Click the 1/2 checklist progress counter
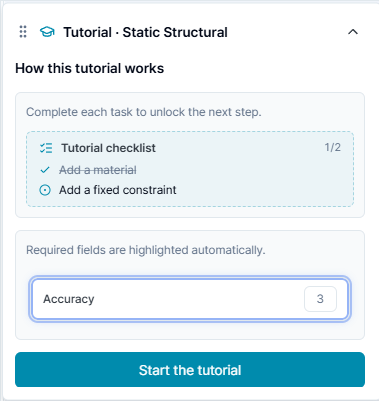Image resolution: width=379 pixels, height=401 pixels. click(332, 147)
